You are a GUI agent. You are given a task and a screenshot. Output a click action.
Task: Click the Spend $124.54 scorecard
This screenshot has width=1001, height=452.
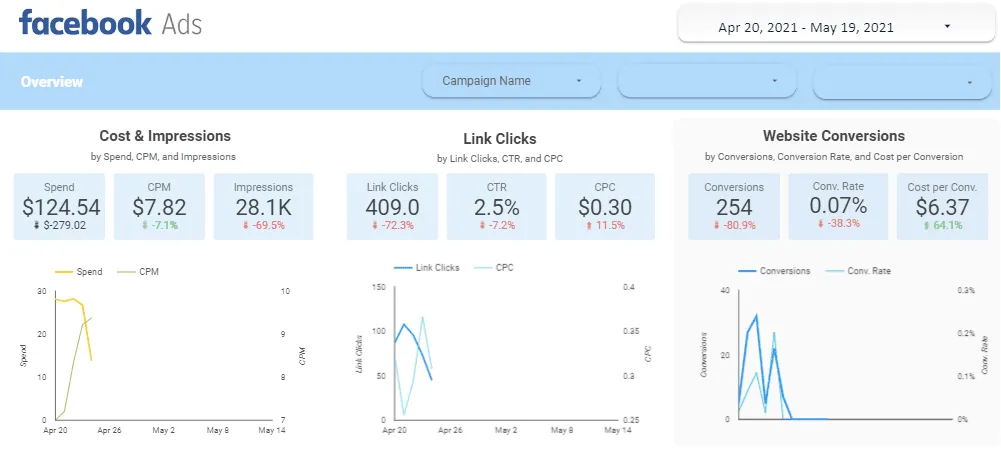[59, 207]
